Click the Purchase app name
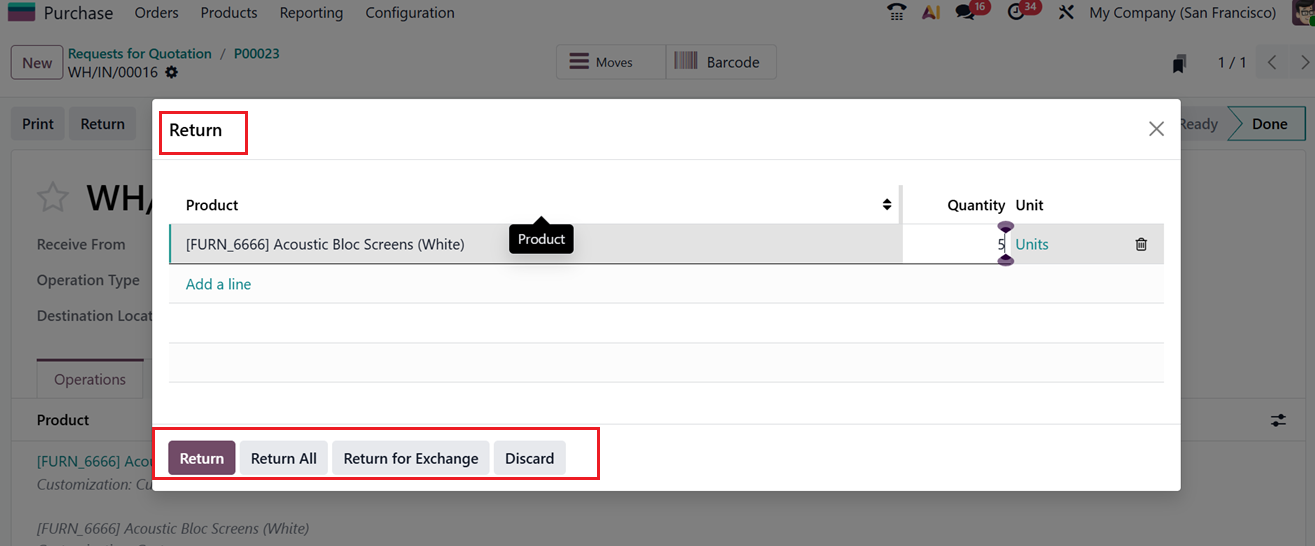 point(78,13)
